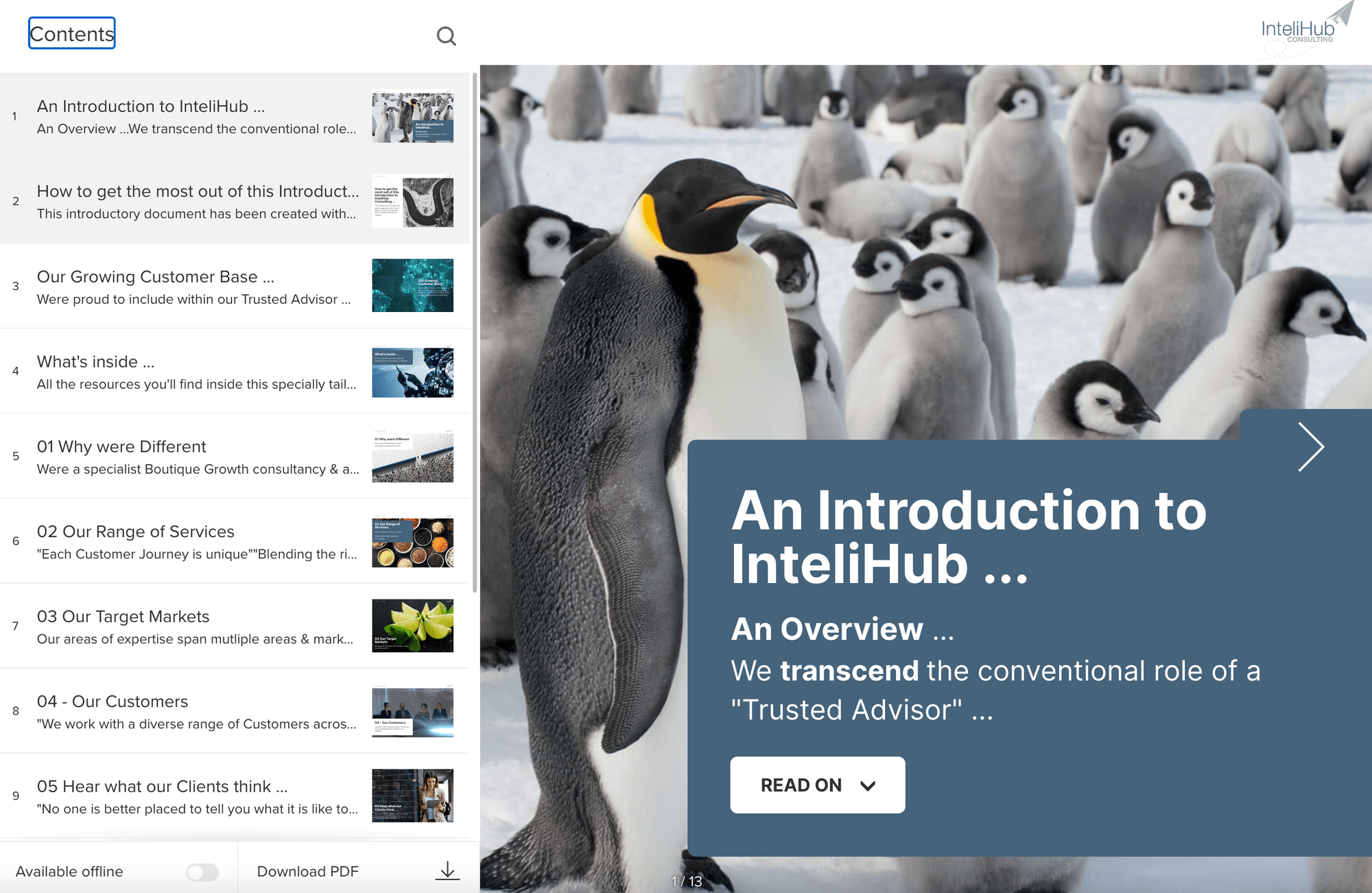Screen dimensions: 1372x893
Task: Click 'We transcend the conventional role' slide text
Action: pos(995,690)
